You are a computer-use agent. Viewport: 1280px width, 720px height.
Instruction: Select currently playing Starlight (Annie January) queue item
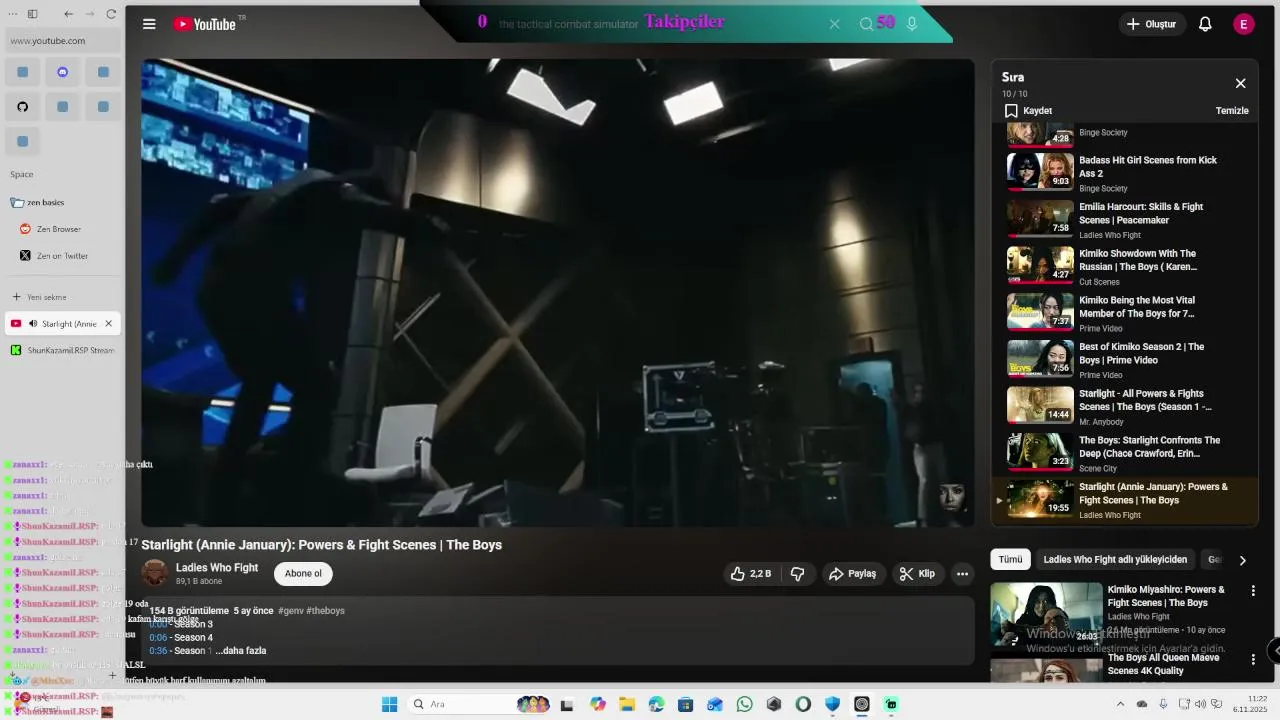point(1125,500)
